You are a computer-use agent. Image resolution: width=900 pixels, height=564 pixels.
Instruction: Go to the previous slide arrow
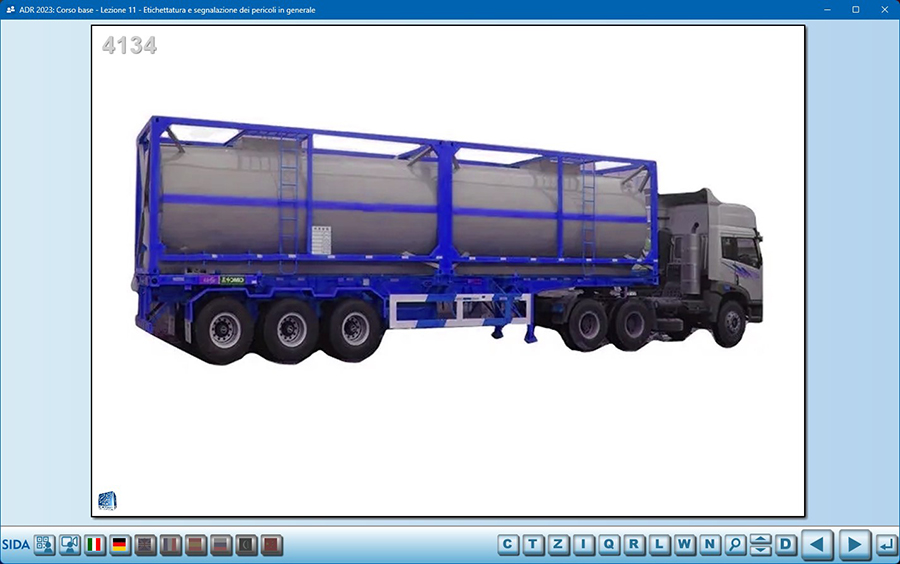[x=817, y=545]
